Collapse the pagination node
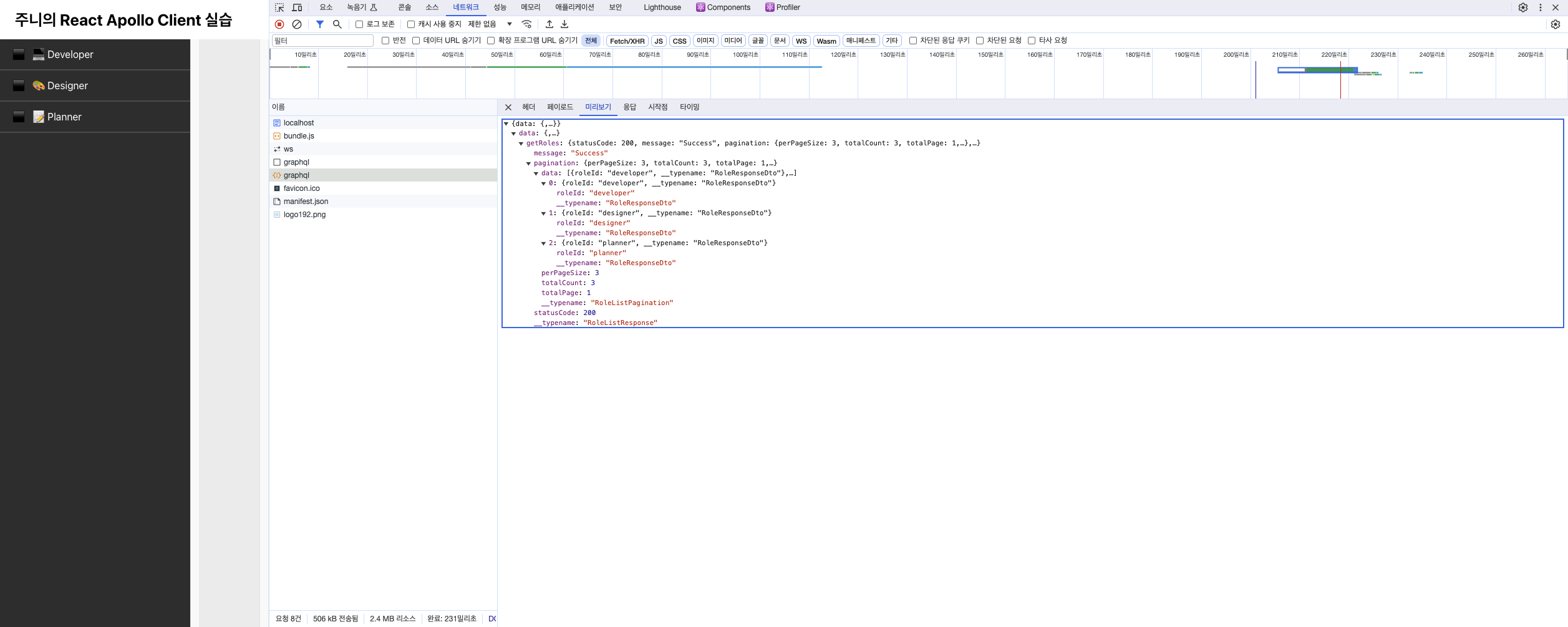The height and width of the screenshot is (627, 1568). 529,163
